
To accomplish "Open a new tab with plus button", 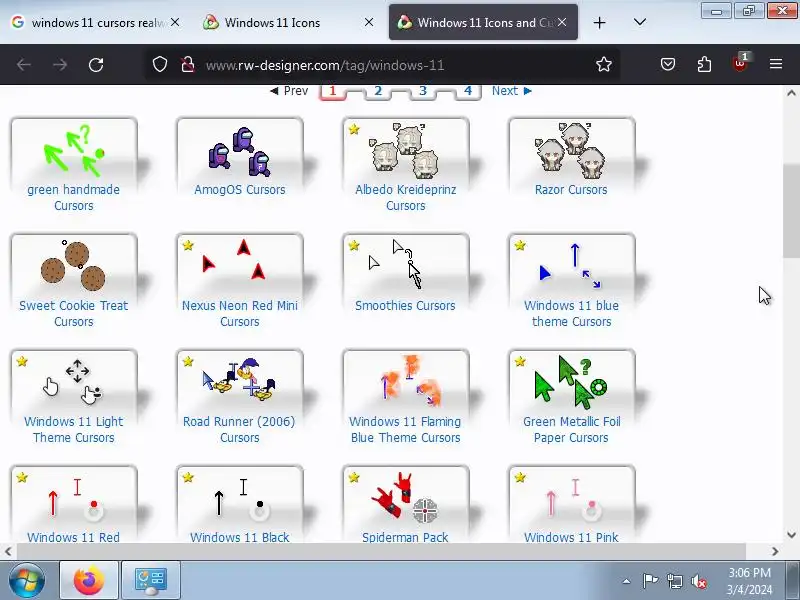I will 600,22.
